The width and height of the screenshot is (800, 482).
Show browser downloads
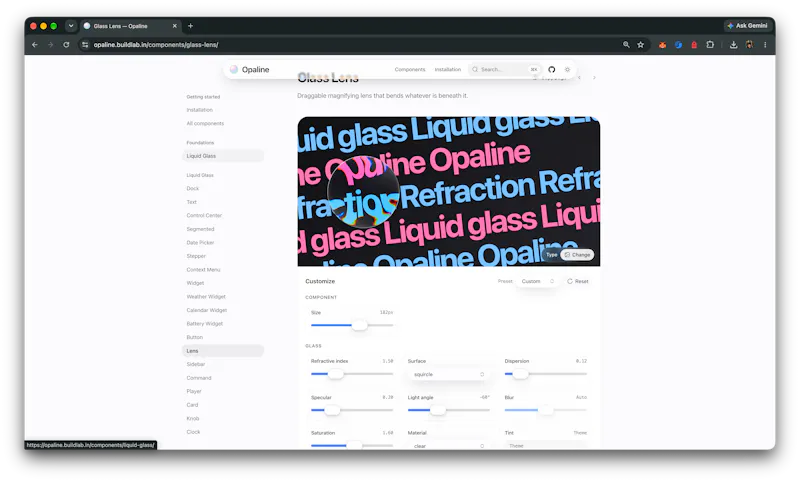click(733, 45)
